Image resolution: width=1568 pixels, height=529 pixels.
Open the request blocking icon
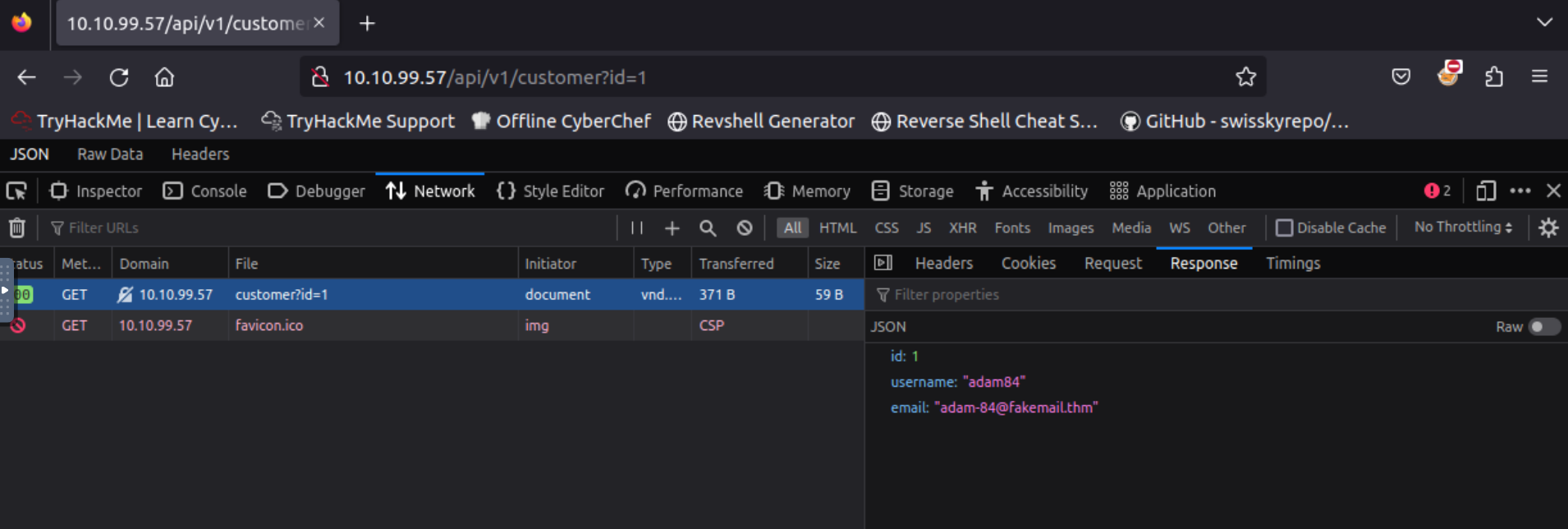coord(745,228)
